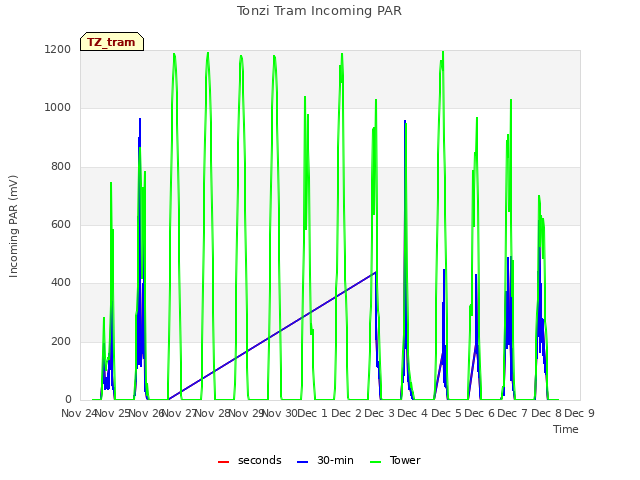Click the 400 y-axis tick label

(61, 283)
